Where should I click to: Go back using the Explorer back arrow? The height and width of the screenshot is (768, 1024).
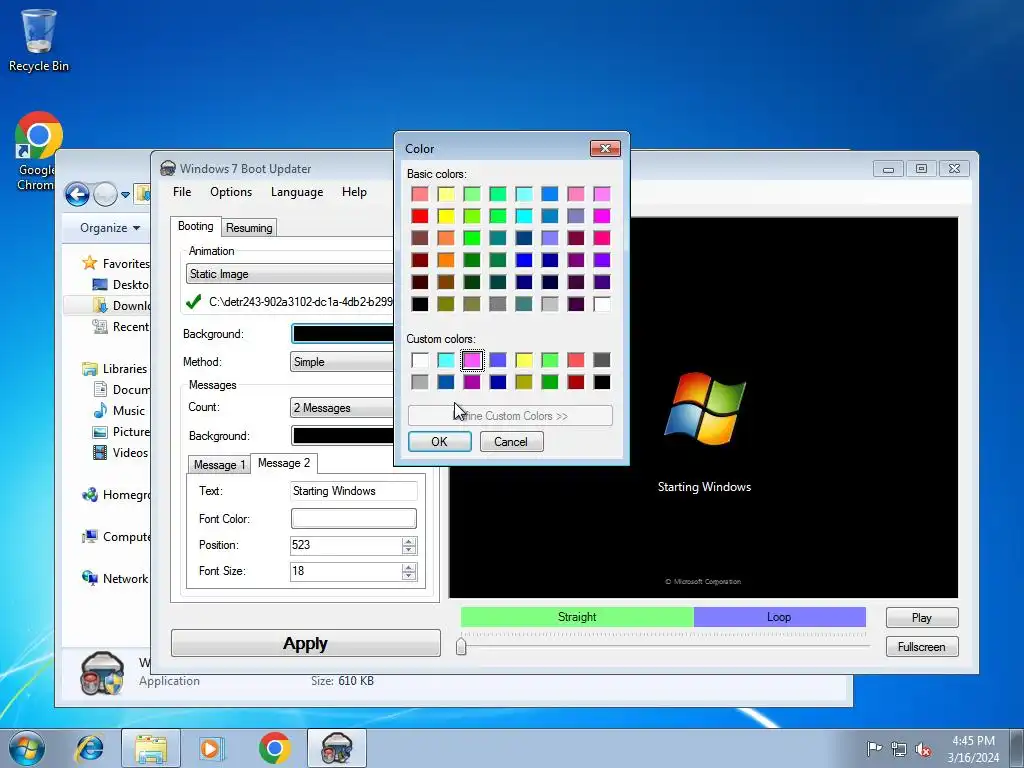77,194
